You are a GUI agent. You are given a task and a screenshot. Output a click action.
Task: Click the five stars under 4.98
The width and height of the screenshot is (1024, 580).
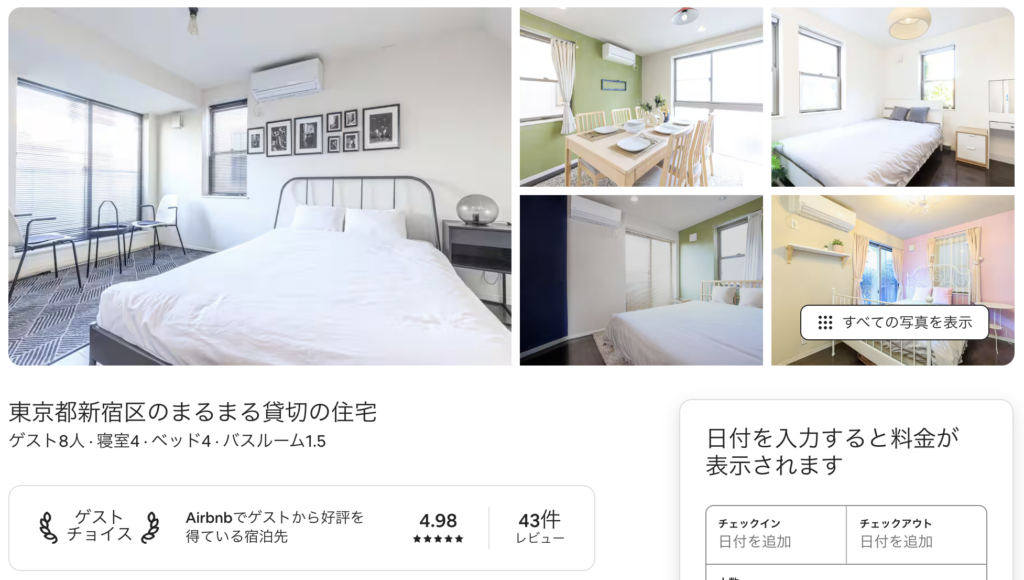point(438,539)
